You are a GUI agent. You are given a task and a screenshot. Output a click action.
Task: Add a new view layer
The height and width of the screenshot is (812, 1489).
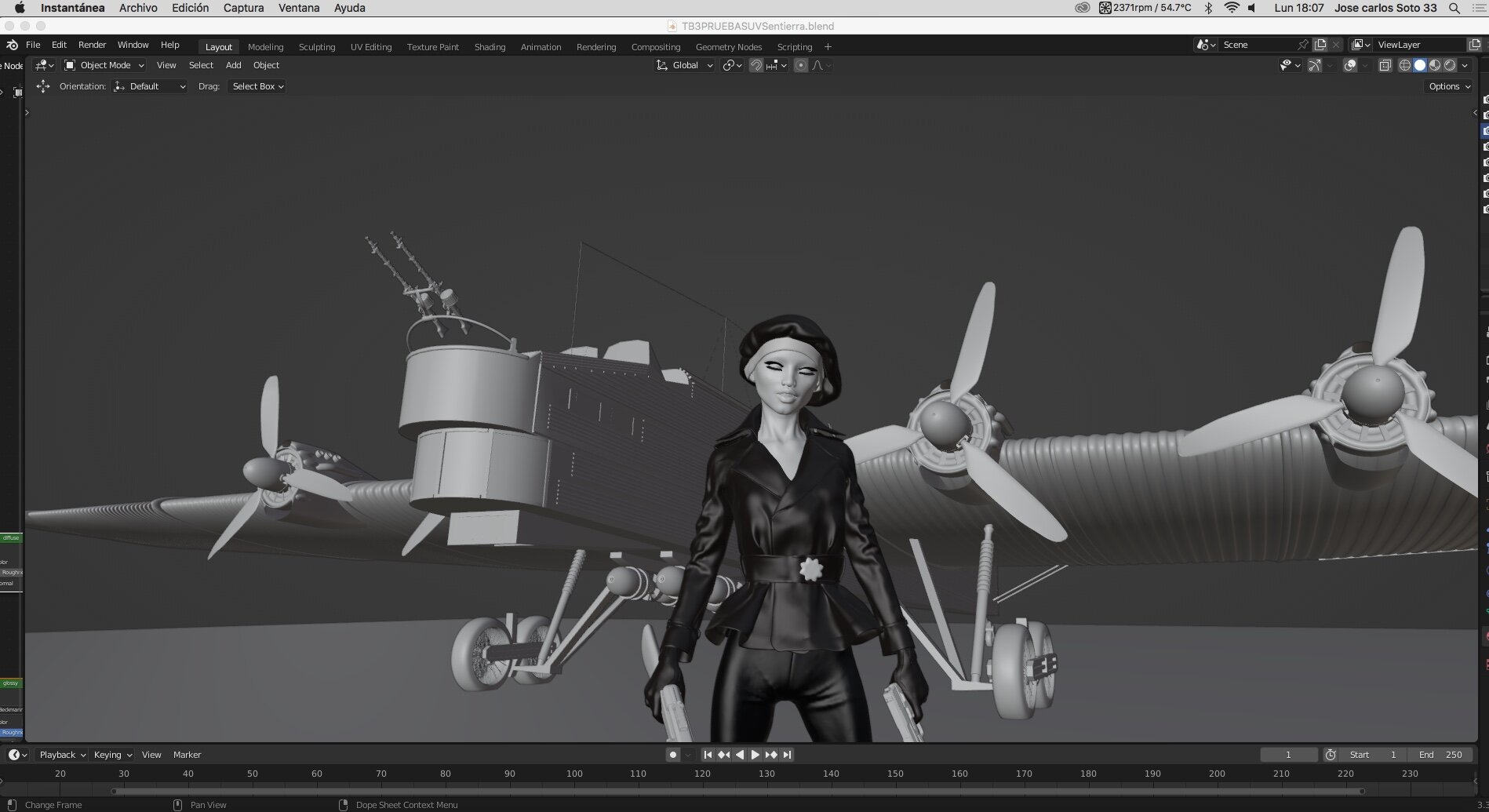1475,45
